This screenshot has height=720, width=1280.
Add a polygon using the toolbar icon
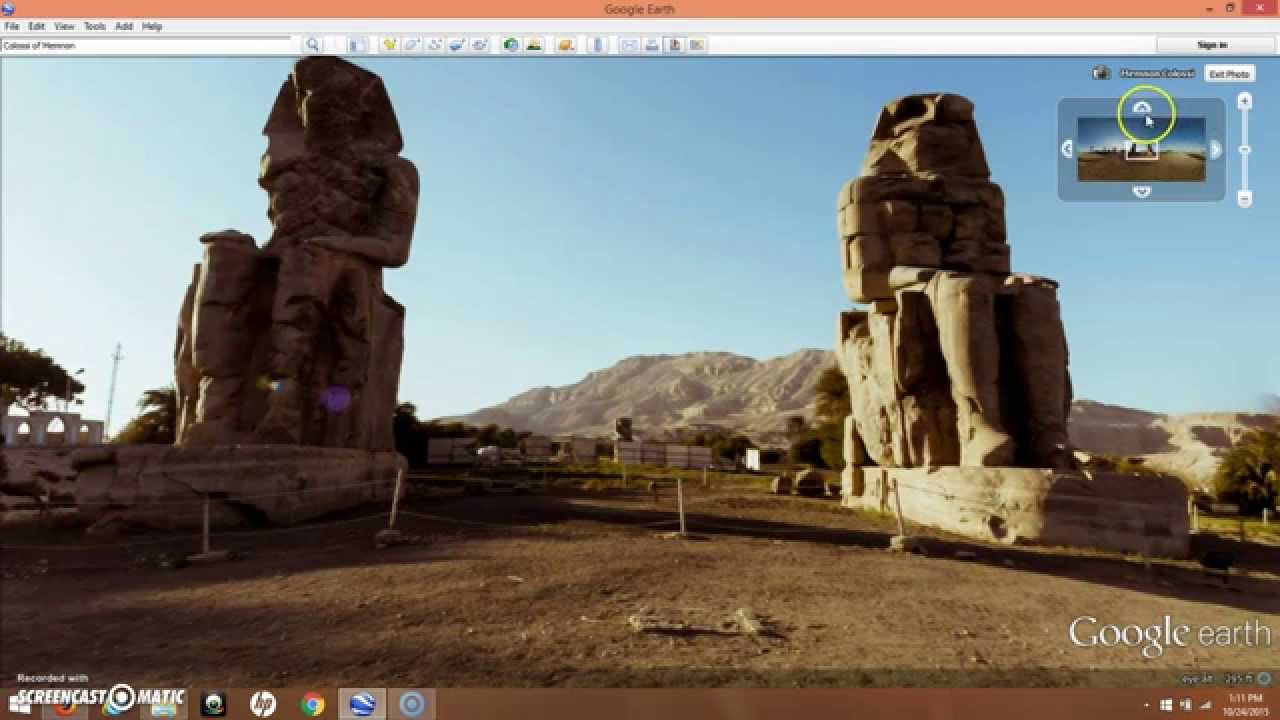[411, 45]
